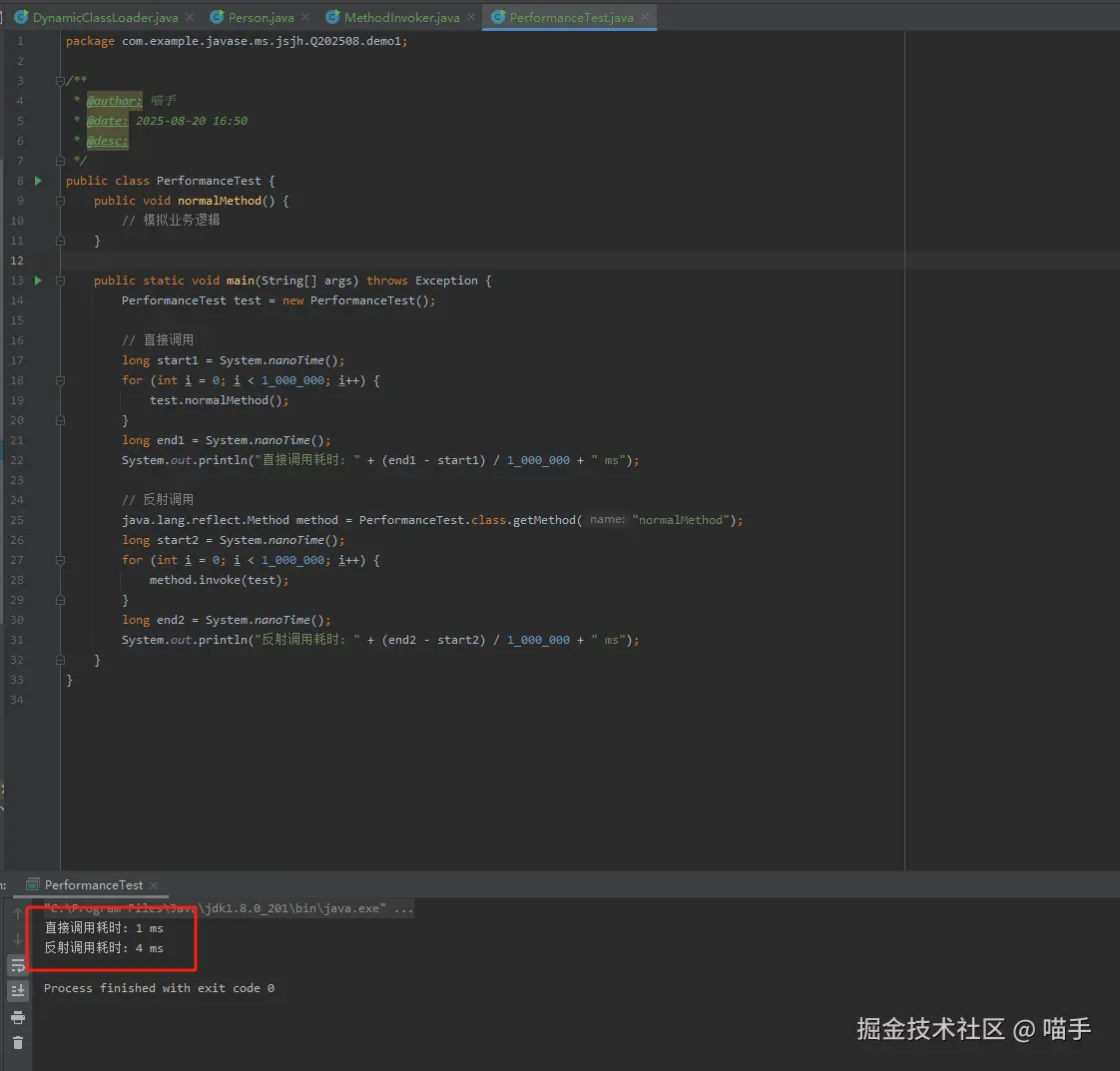Click the '// 反射调用' comment
Screen dimensions: 1120x1071
click(157, 500)
